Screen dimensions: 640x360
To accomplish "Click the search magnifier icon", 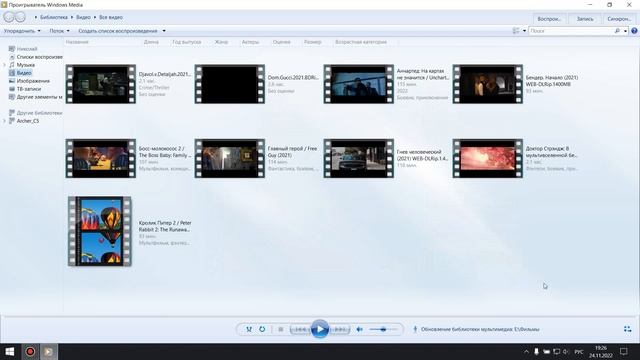I will [617, 31].
